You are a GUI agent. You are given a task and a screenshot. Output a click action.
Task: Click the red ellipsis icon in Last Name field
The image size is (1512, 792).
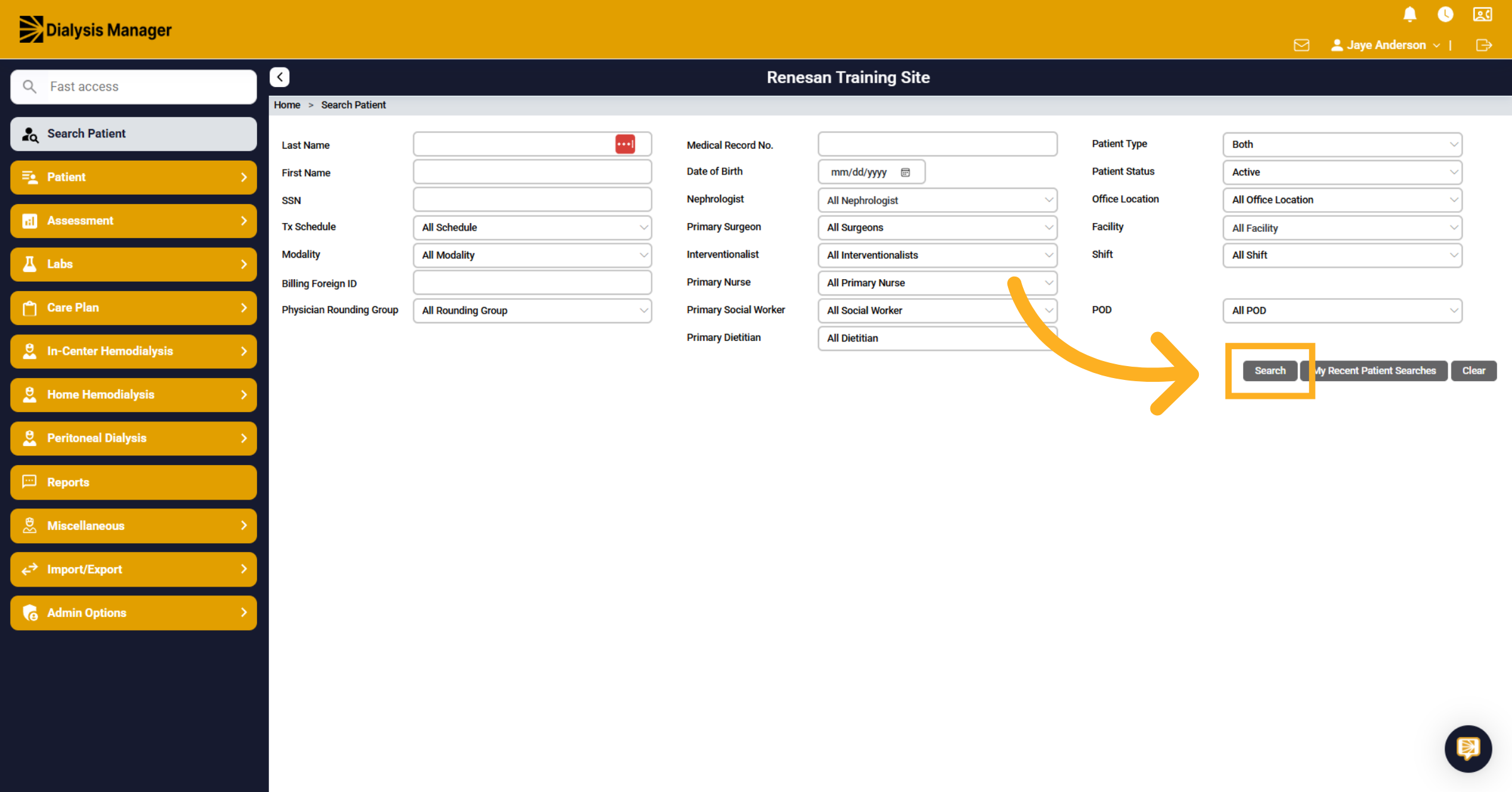coord(625,144)
